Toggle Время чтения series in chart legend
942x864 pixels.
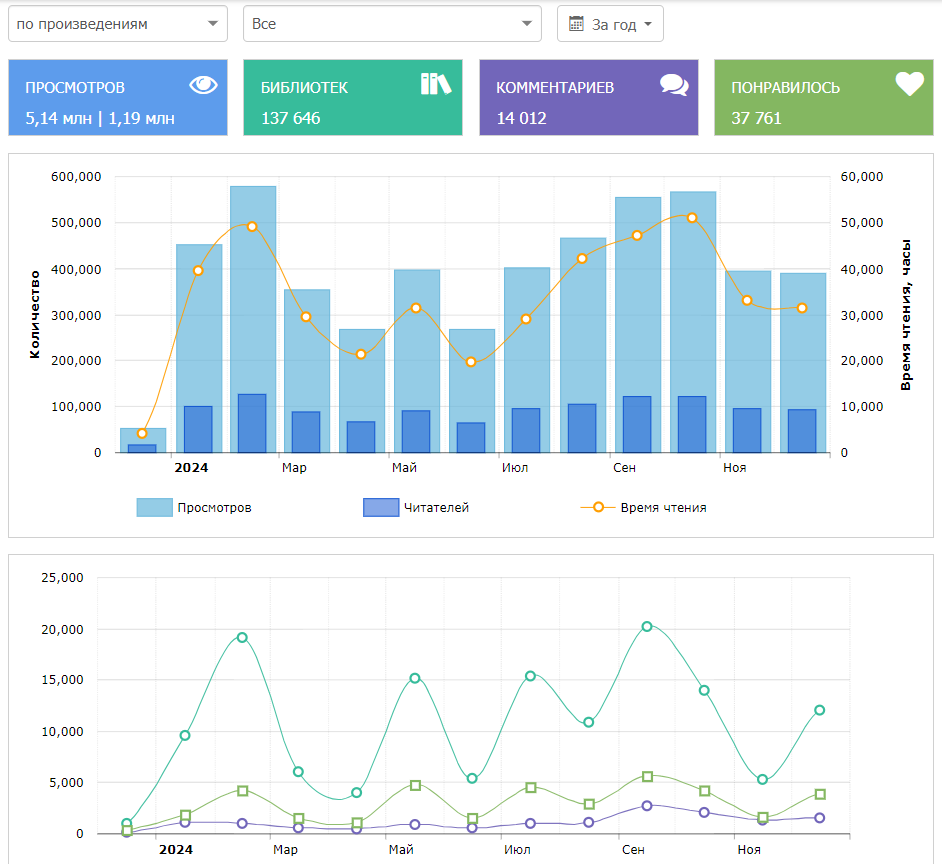tap(663, 508)
